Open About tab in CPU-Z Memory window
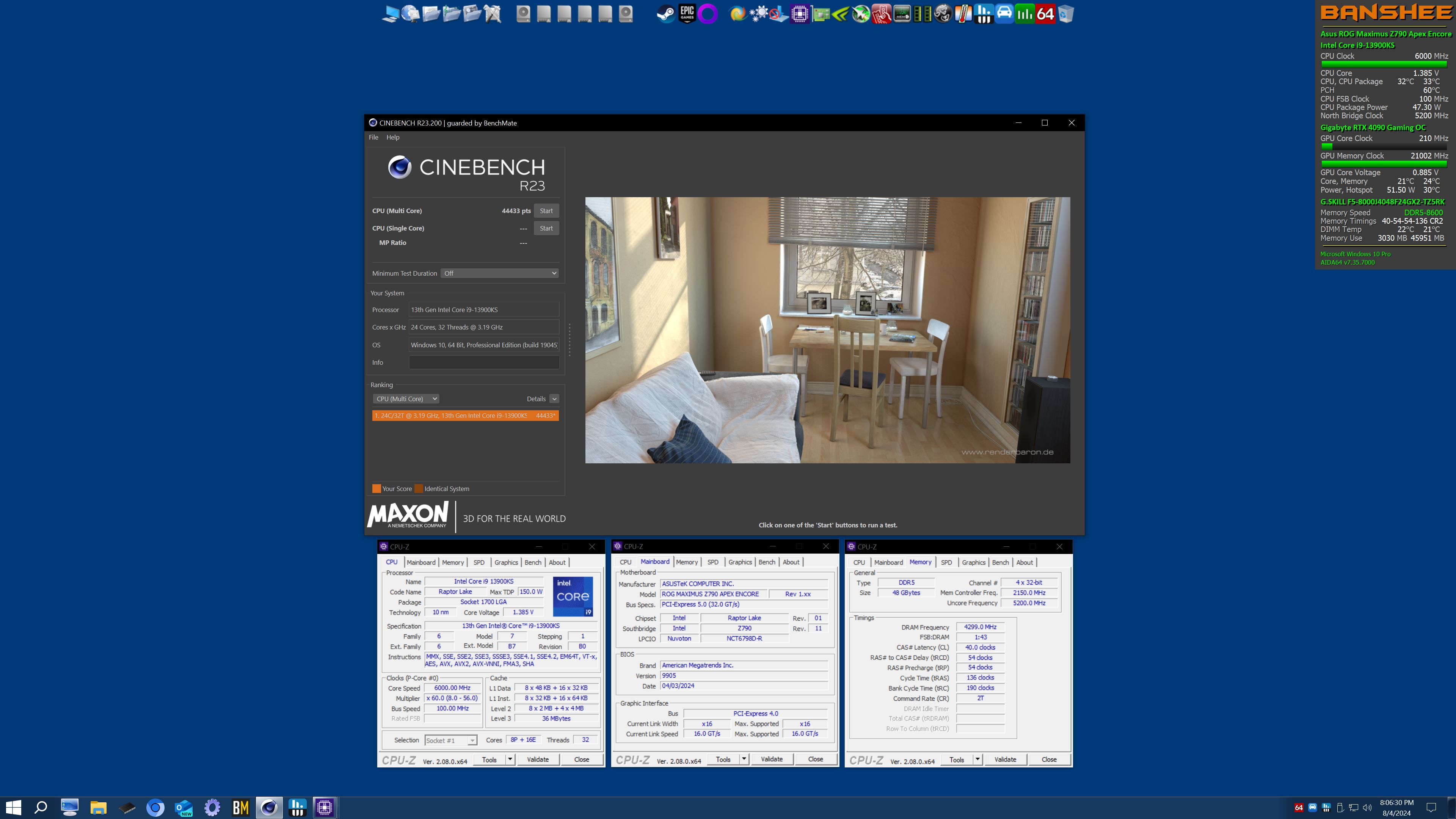The image size is (1456, 819). pos(1024,562)
